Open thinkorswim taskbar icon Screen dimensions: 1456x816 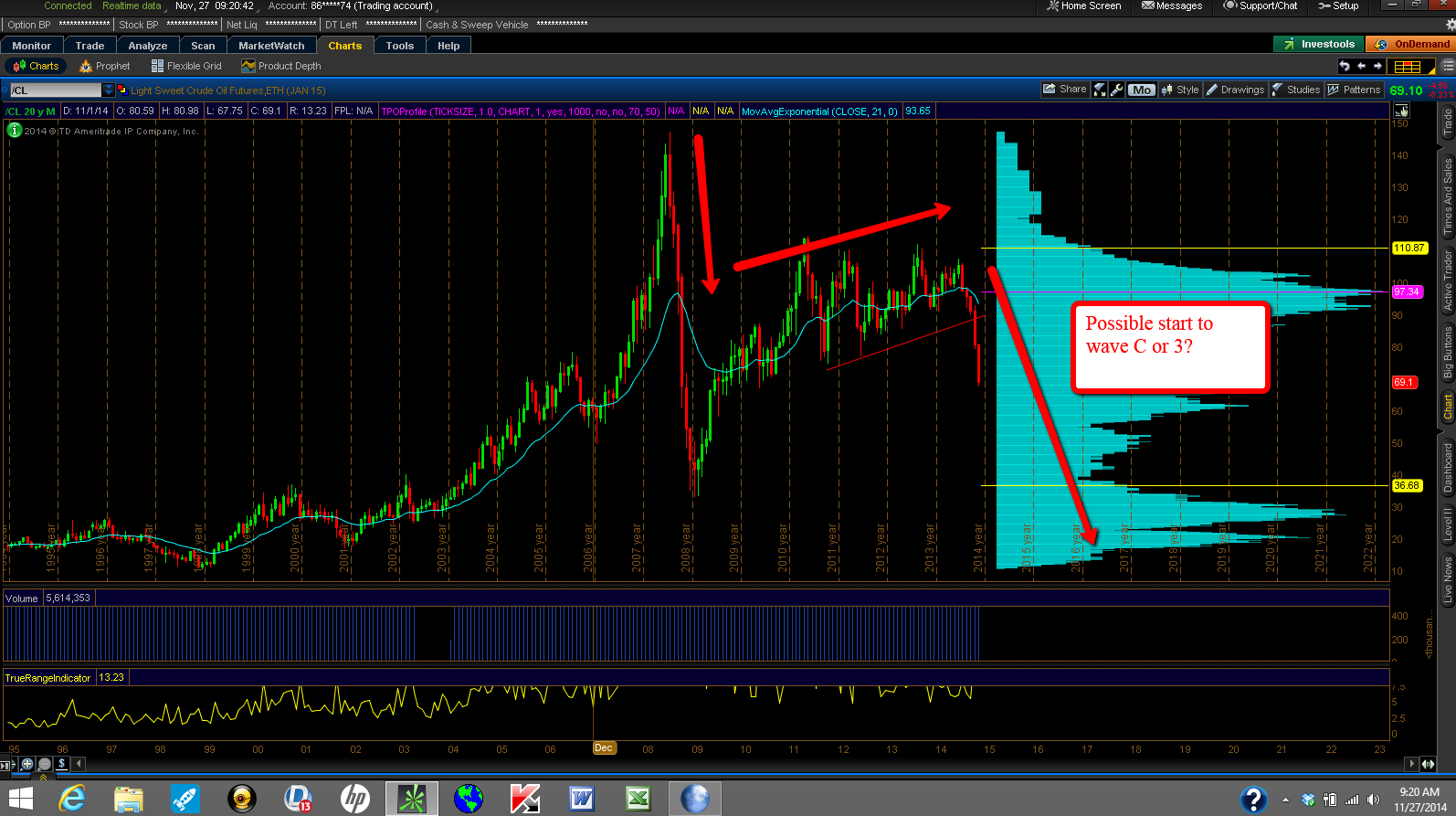411,798
